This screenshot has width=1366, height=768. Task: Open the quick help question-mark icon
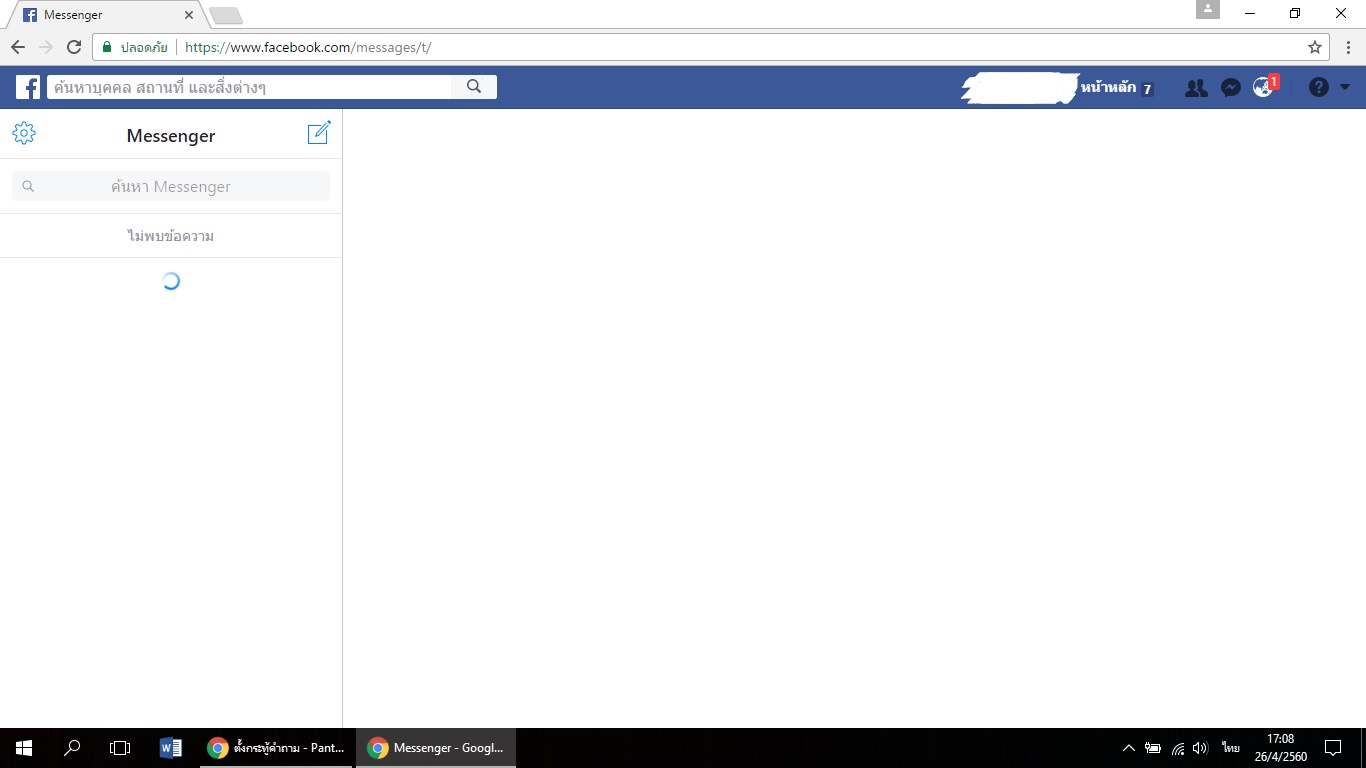click(1319, 87)
